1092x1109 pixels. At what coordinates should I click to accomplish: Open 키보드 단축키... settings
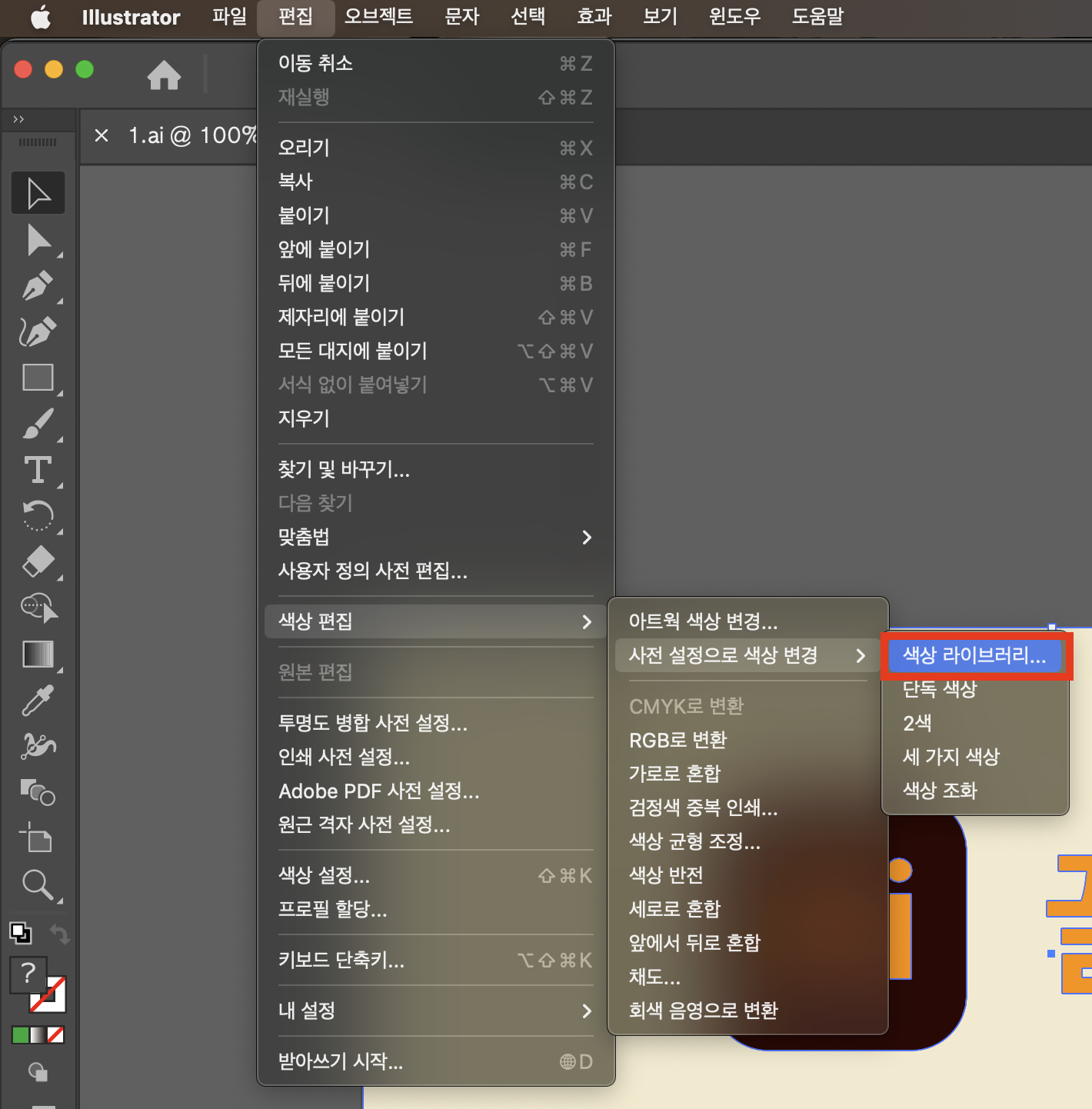coord(435,960)
